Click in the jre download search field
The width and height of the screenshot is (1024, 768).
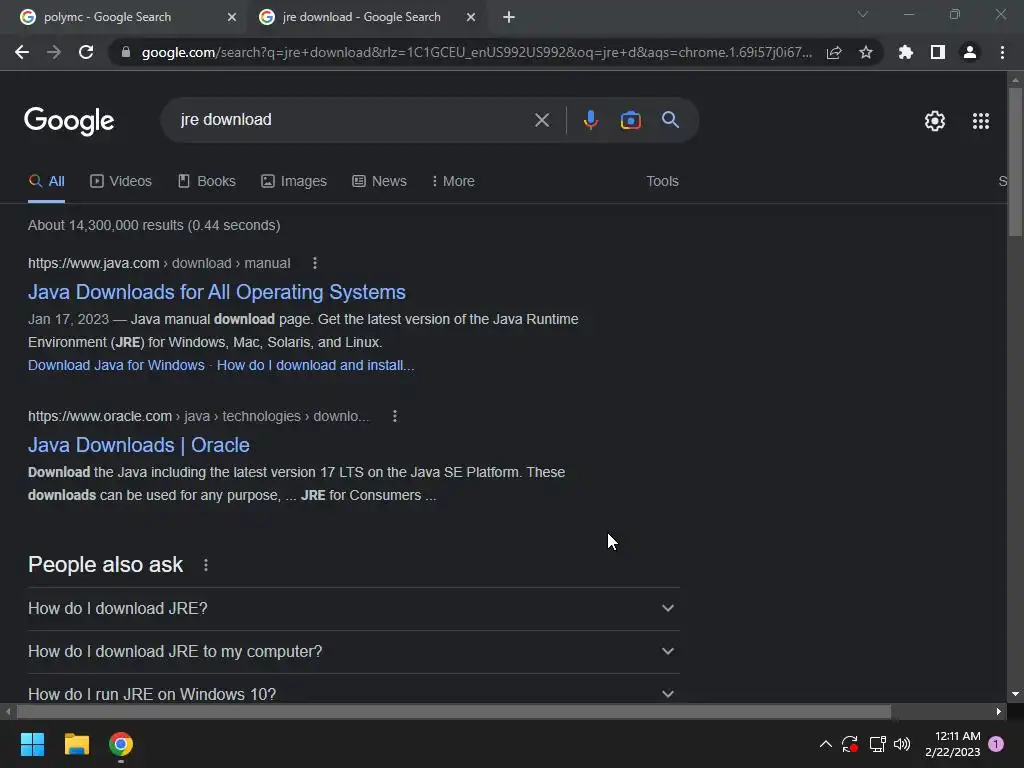(353, 120)
